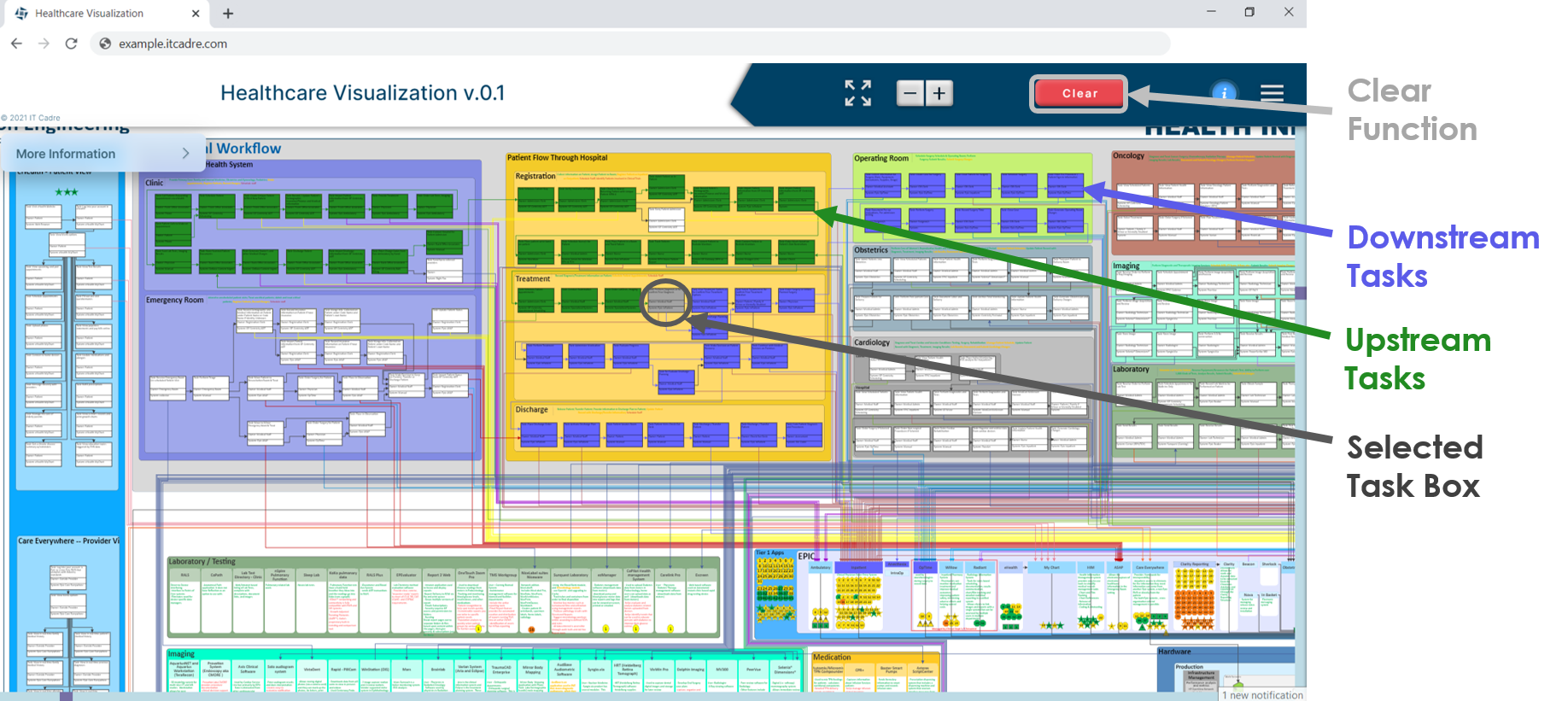Click the site info icon in address bar
The height and width of the screenshot is (701, 1568).
[x=105, y=44]
